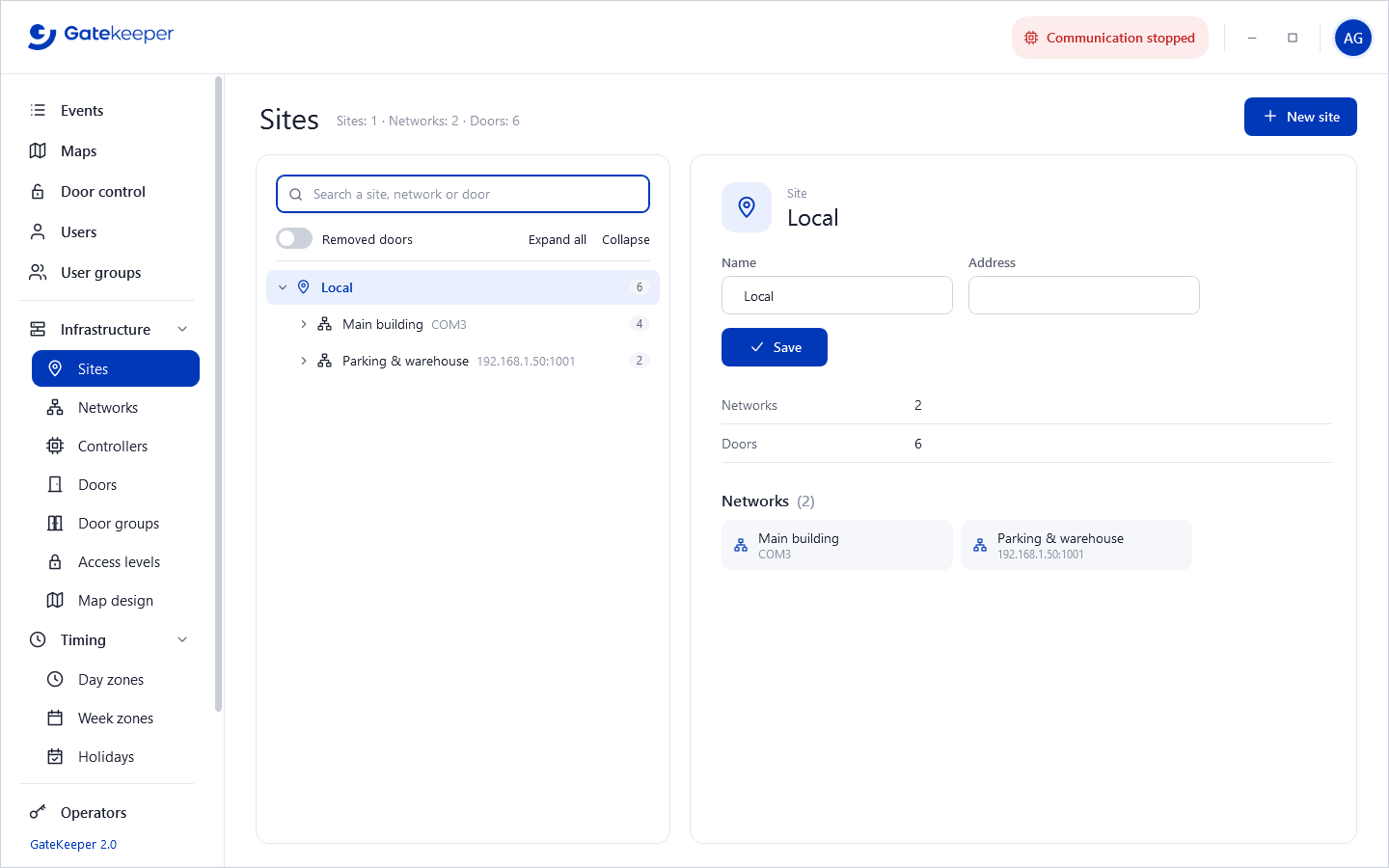
Task: Go to Week zones in the sidebar
Action: tap(116, 718)
